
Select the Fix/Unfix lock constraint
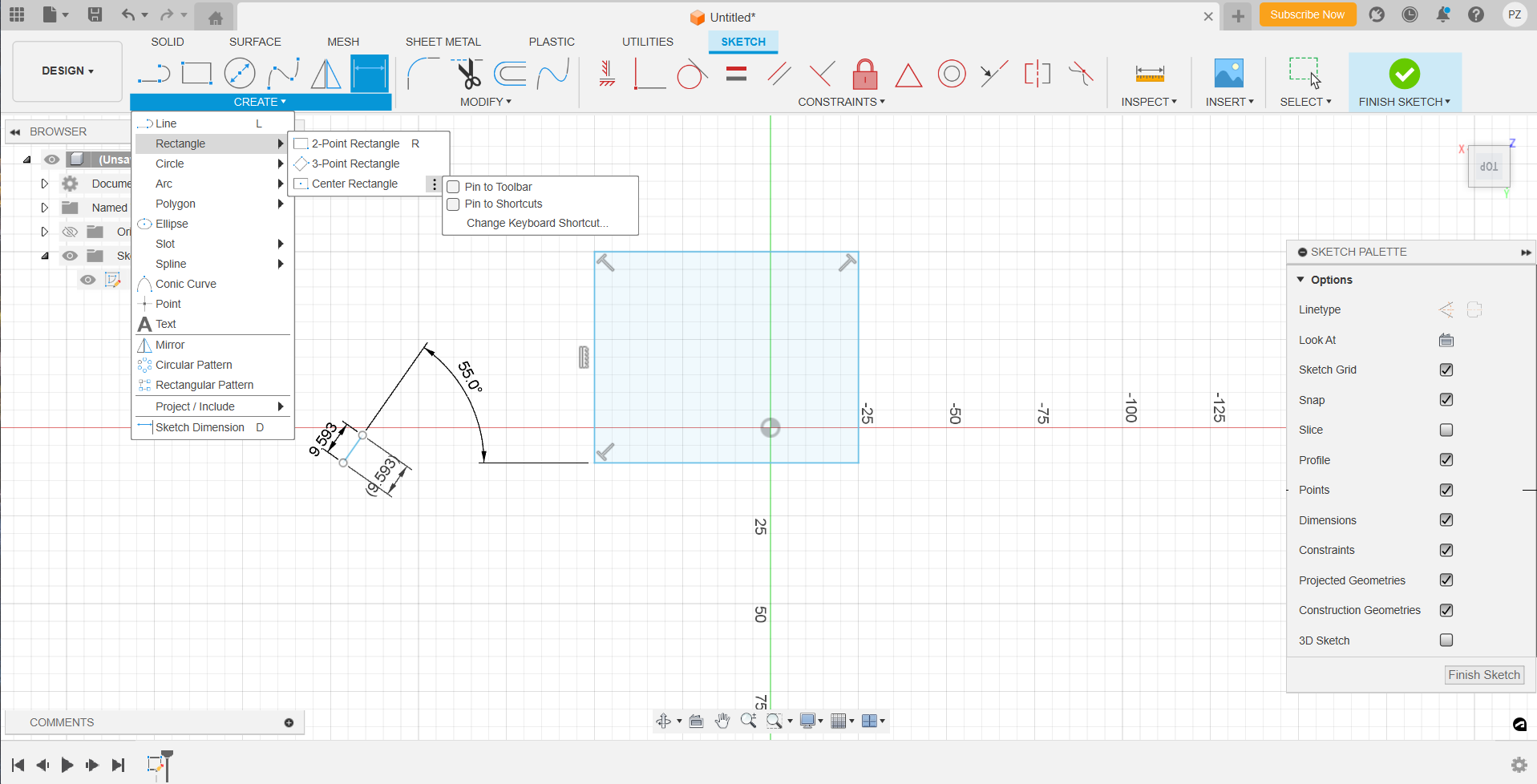click(x=864, y=75)
